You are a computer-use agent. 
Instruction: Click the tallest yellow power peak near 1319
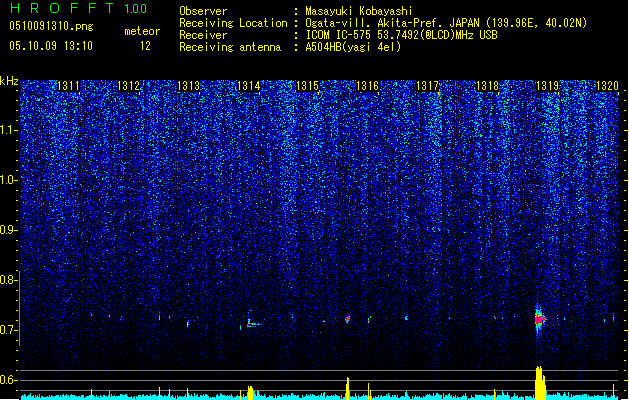pyautogui.click(x=540, y=383)
